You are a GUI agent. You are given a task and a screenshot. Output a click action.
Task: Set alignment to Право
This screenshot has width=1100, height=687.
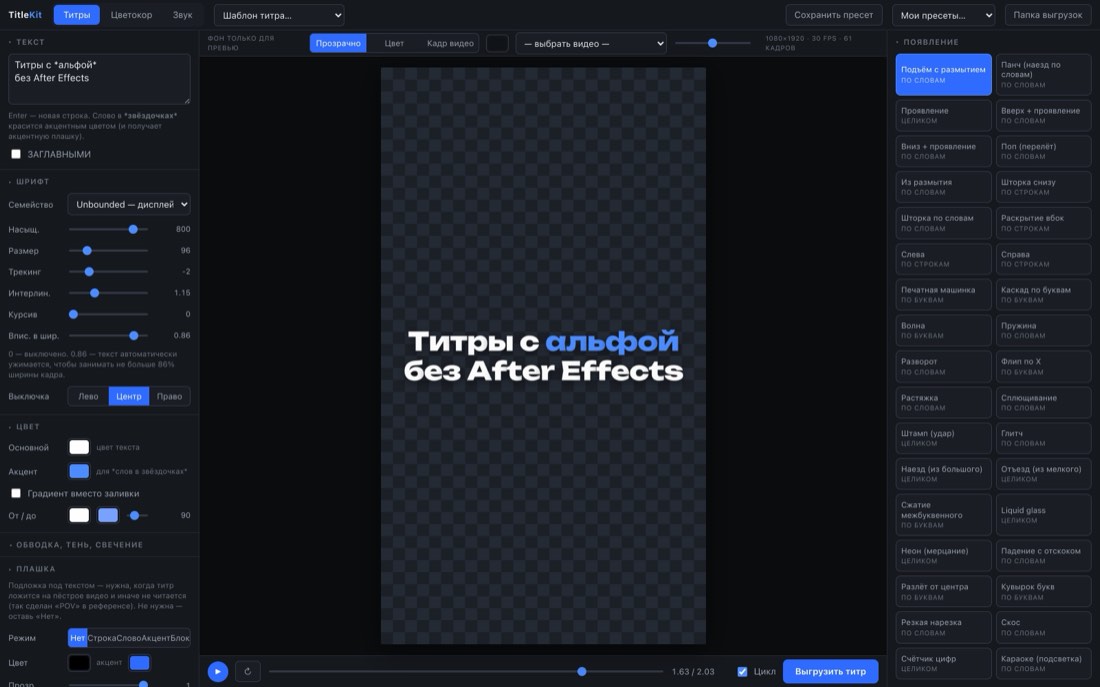tap(169, 396)
